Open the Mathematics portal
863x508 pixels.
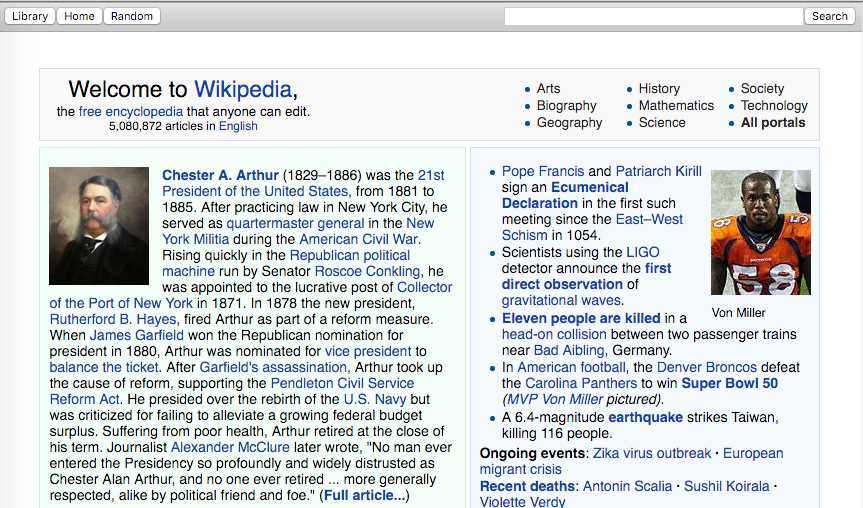coord(676,106)
